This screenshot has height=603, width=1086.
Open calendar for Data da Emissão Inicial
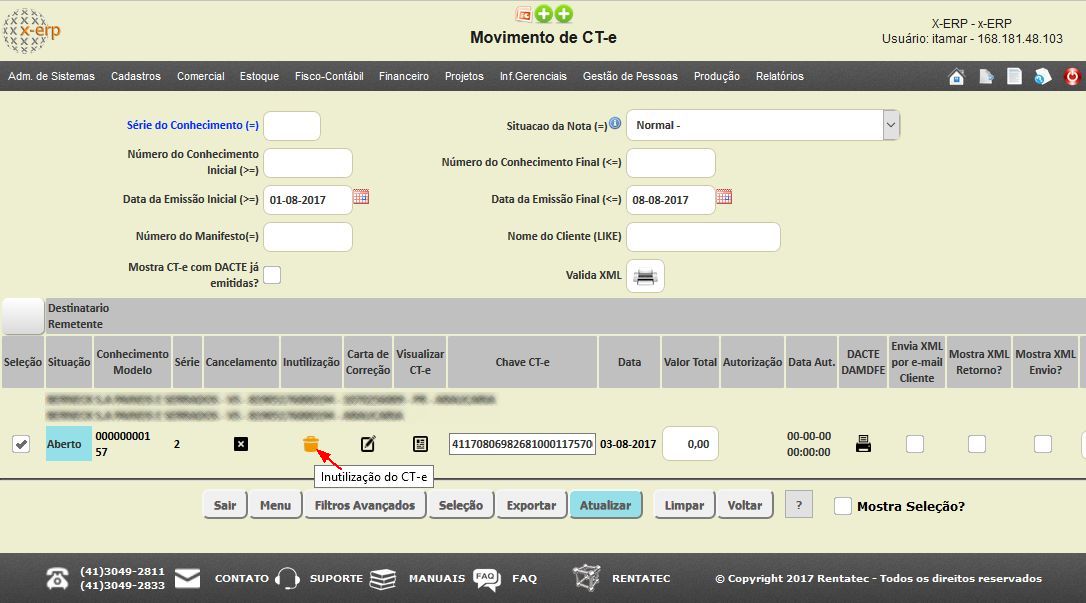point(361,197)
